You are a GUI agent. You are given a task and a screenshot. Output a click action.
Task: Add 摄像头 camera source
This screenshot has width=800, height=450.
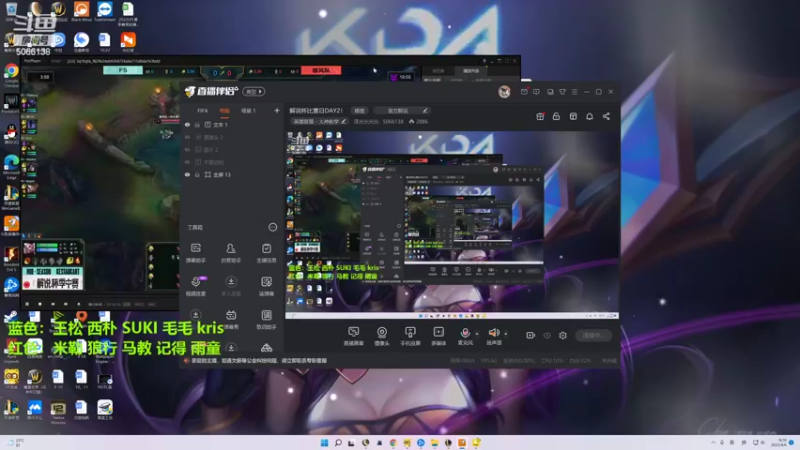(x=382, y=336)
